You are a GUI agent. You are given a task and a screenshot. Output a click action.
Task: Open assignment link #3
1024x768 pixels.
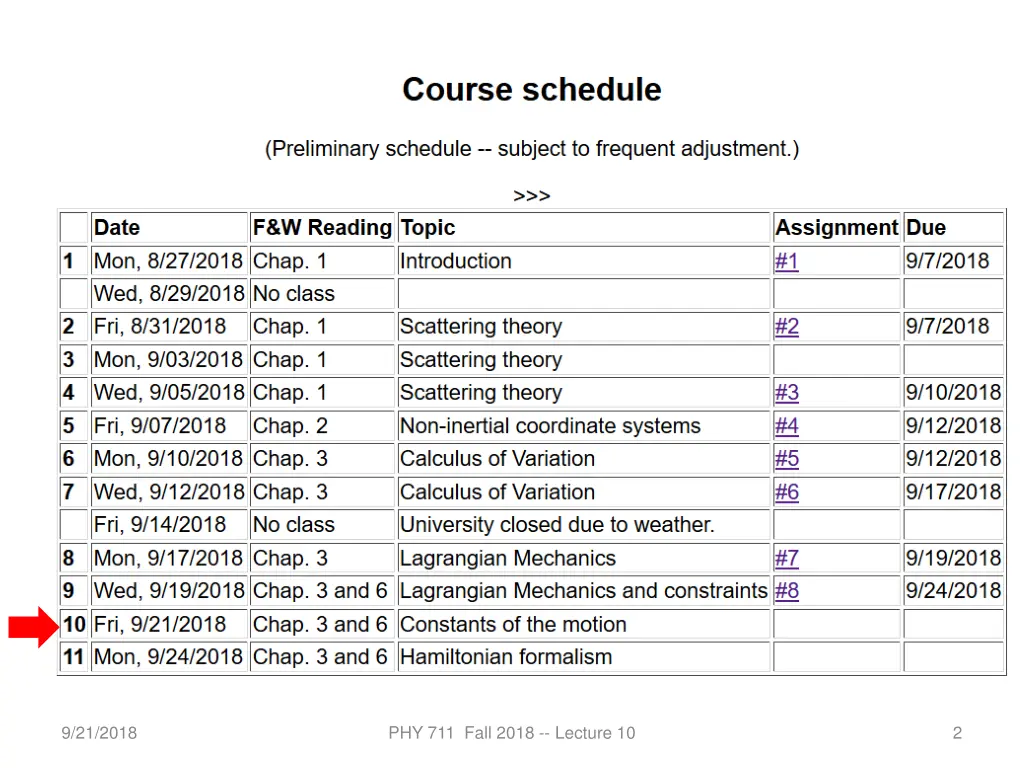point(786,392)
